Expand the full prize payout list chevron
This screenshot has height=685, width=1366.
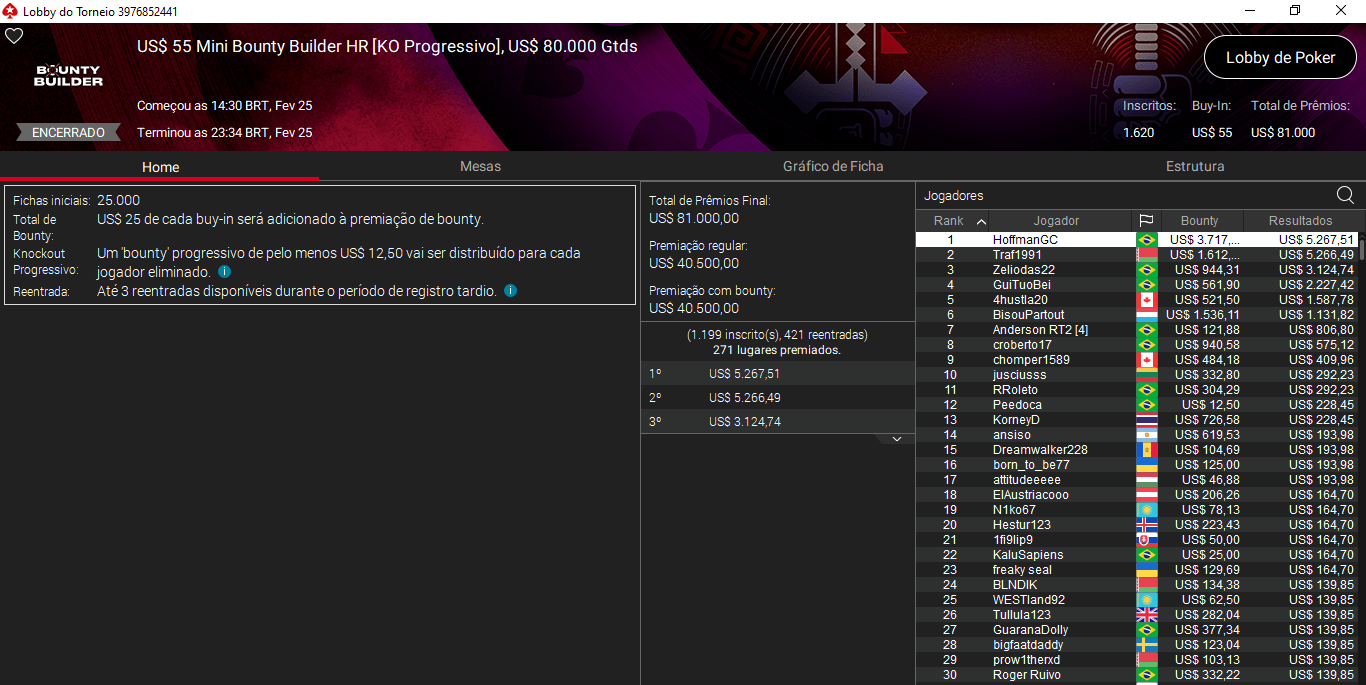tap(897, 438)
